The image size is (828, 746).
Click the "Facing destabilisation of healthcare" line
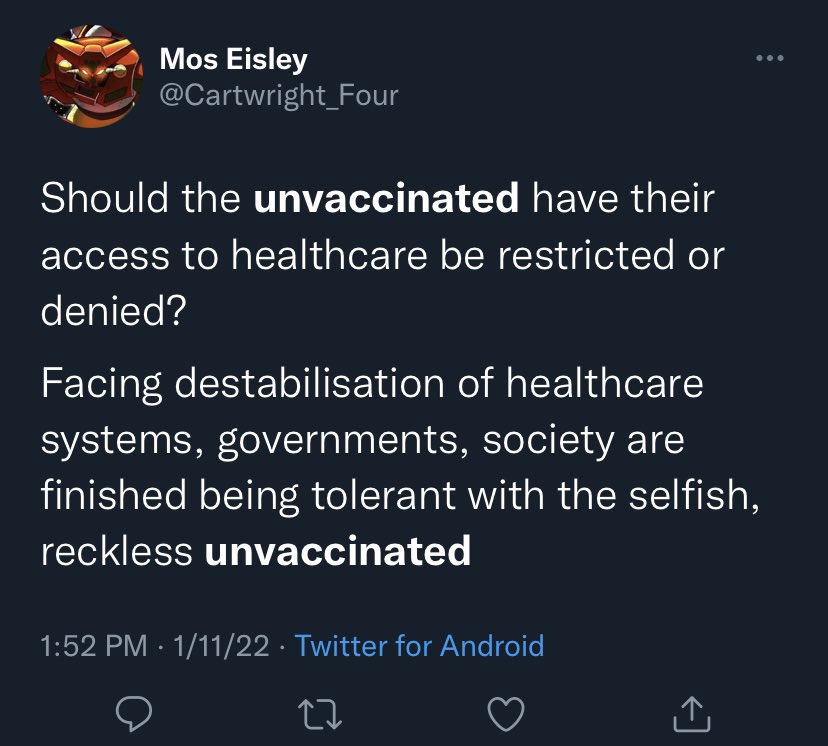point(372,384)
